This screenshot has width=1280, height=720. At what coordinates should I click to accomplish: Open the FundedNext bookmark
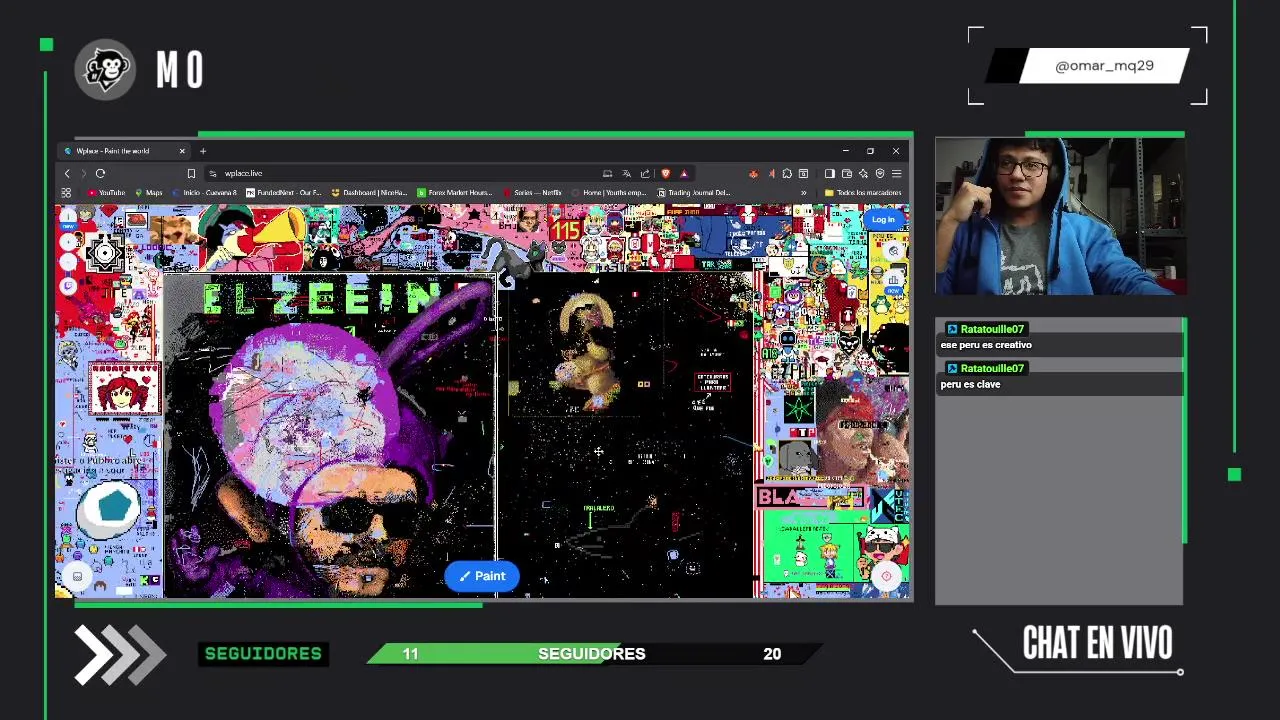click(284, 193)
